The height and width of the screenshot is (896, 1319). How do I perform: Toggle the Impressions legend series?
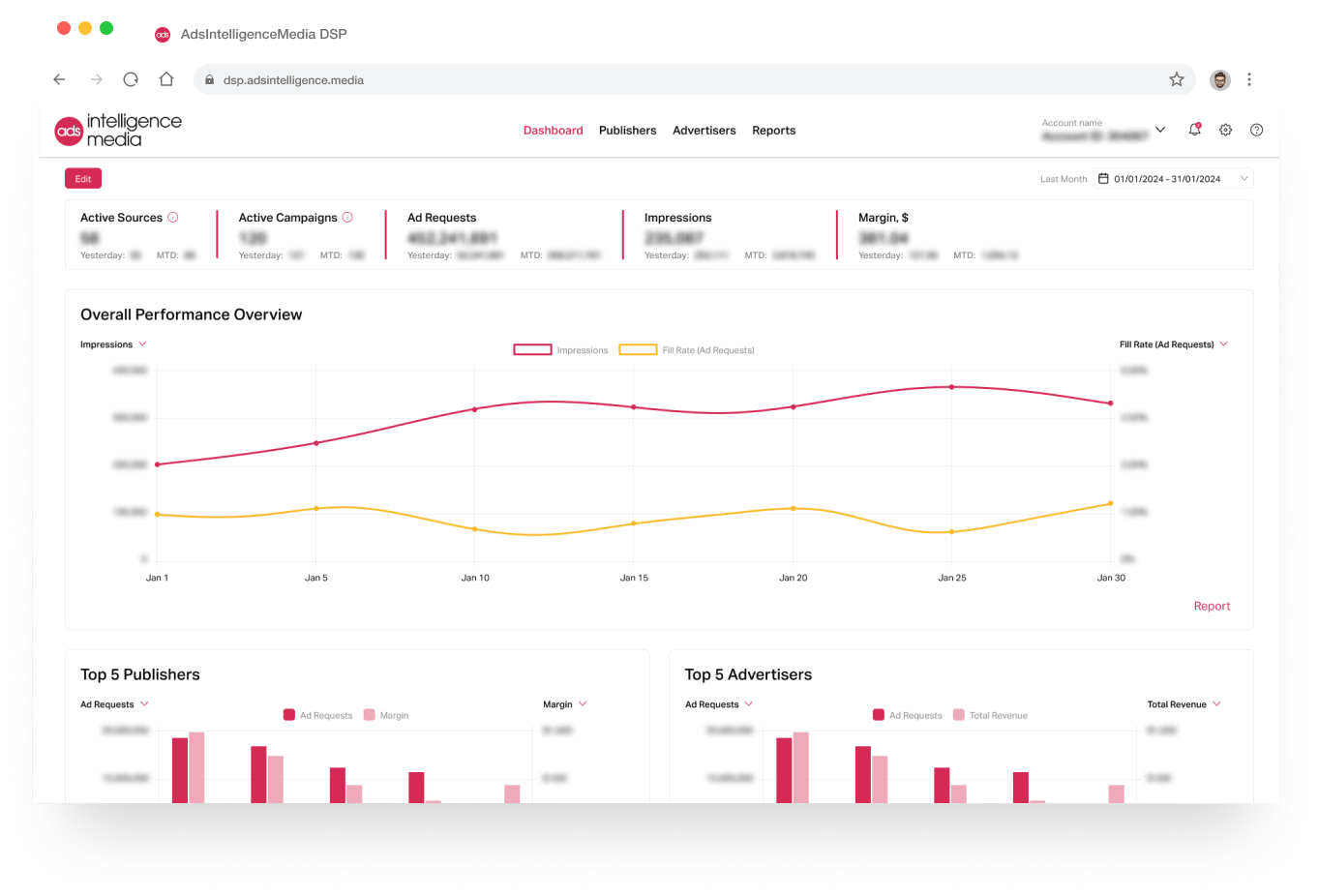coord(560,350)
